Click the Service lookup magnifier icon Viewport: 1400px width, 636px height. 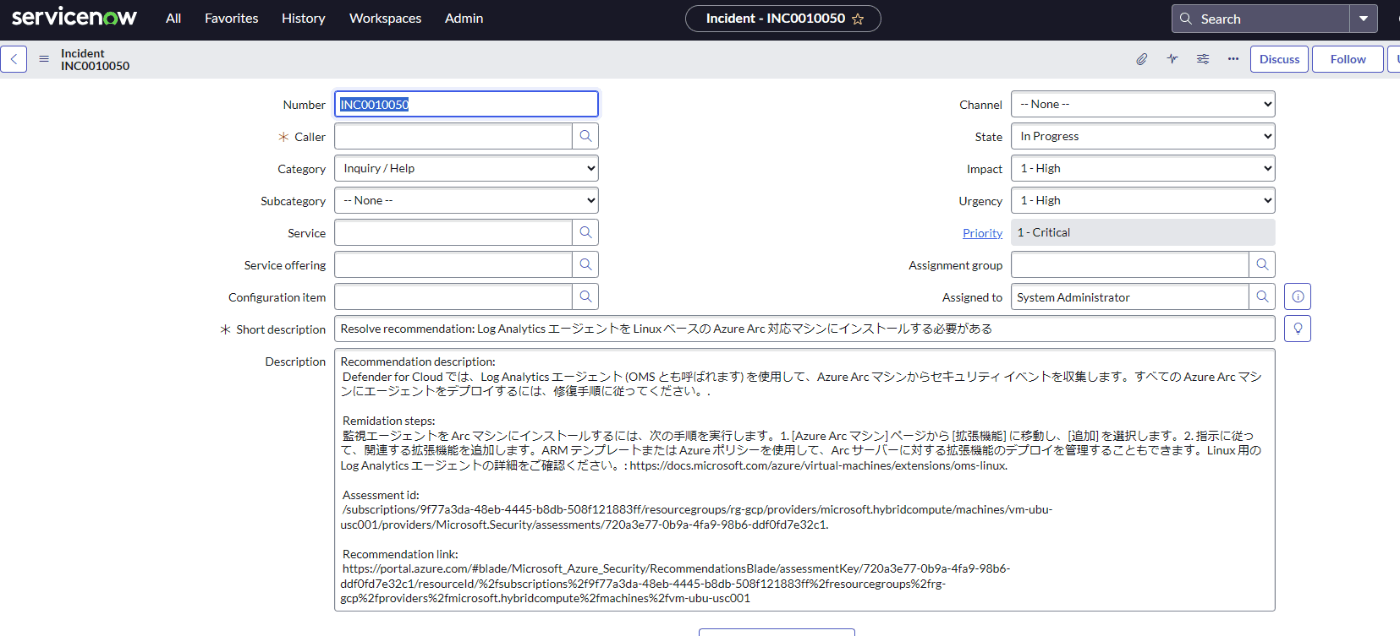coord(586,233)
